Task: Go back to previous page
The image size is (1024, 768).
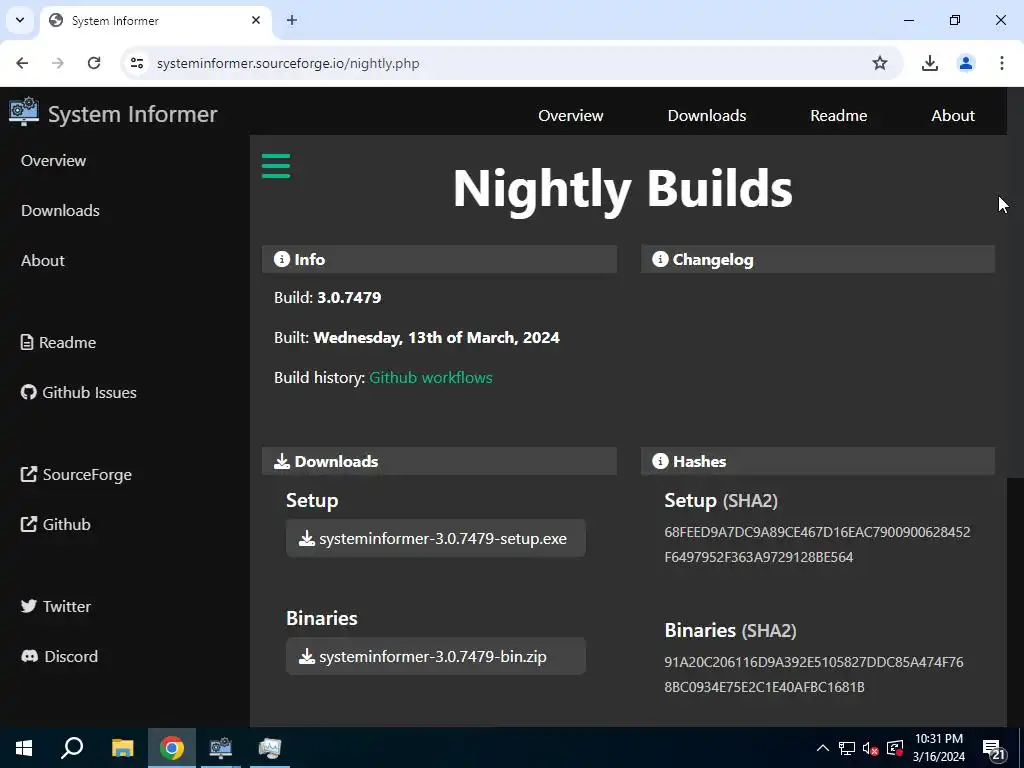Action: click(x=22, y=63)
